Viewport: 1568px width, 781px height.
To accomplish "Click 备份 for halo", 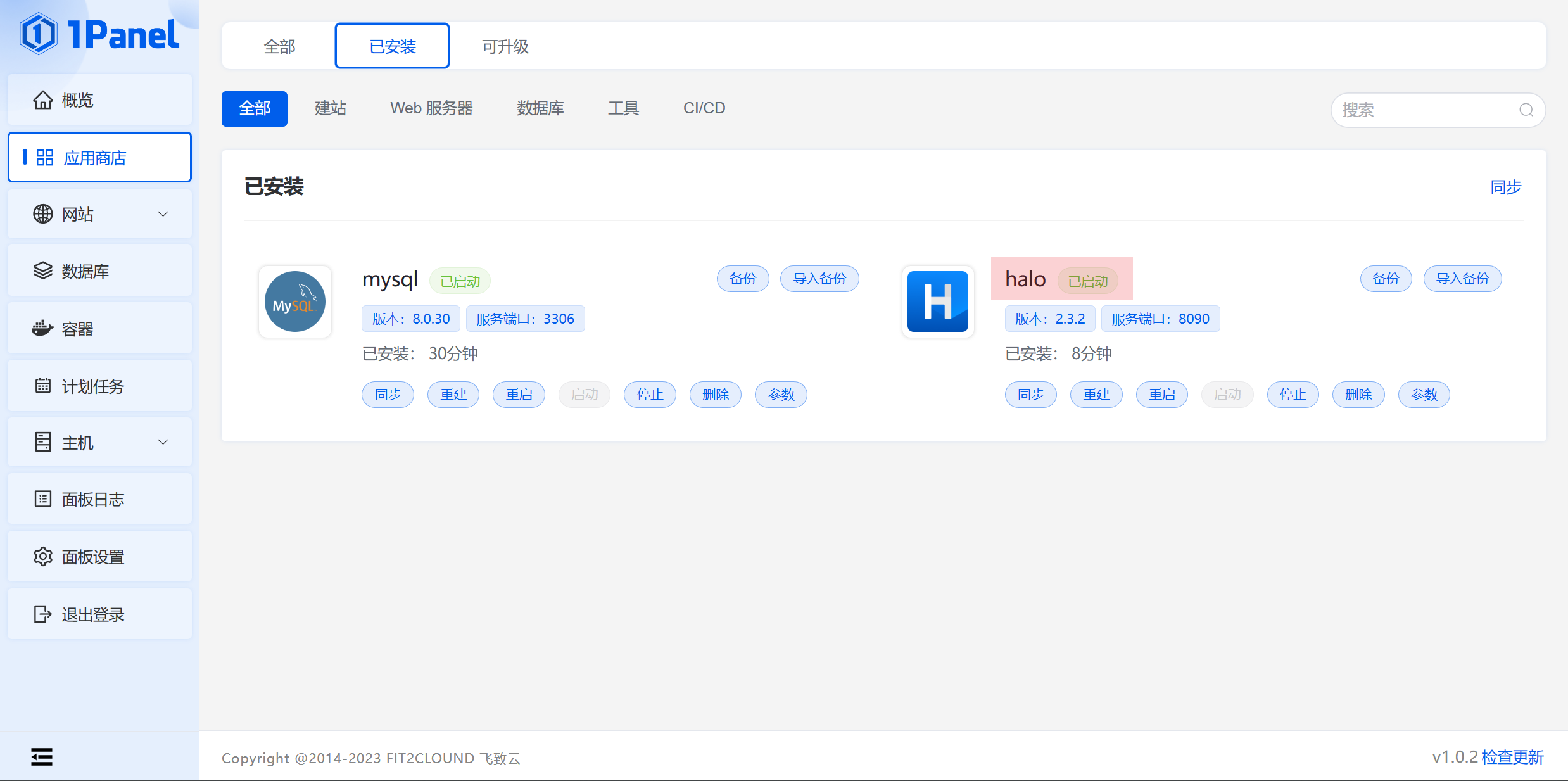I will pyautogui.click(x=1386, y=279).
